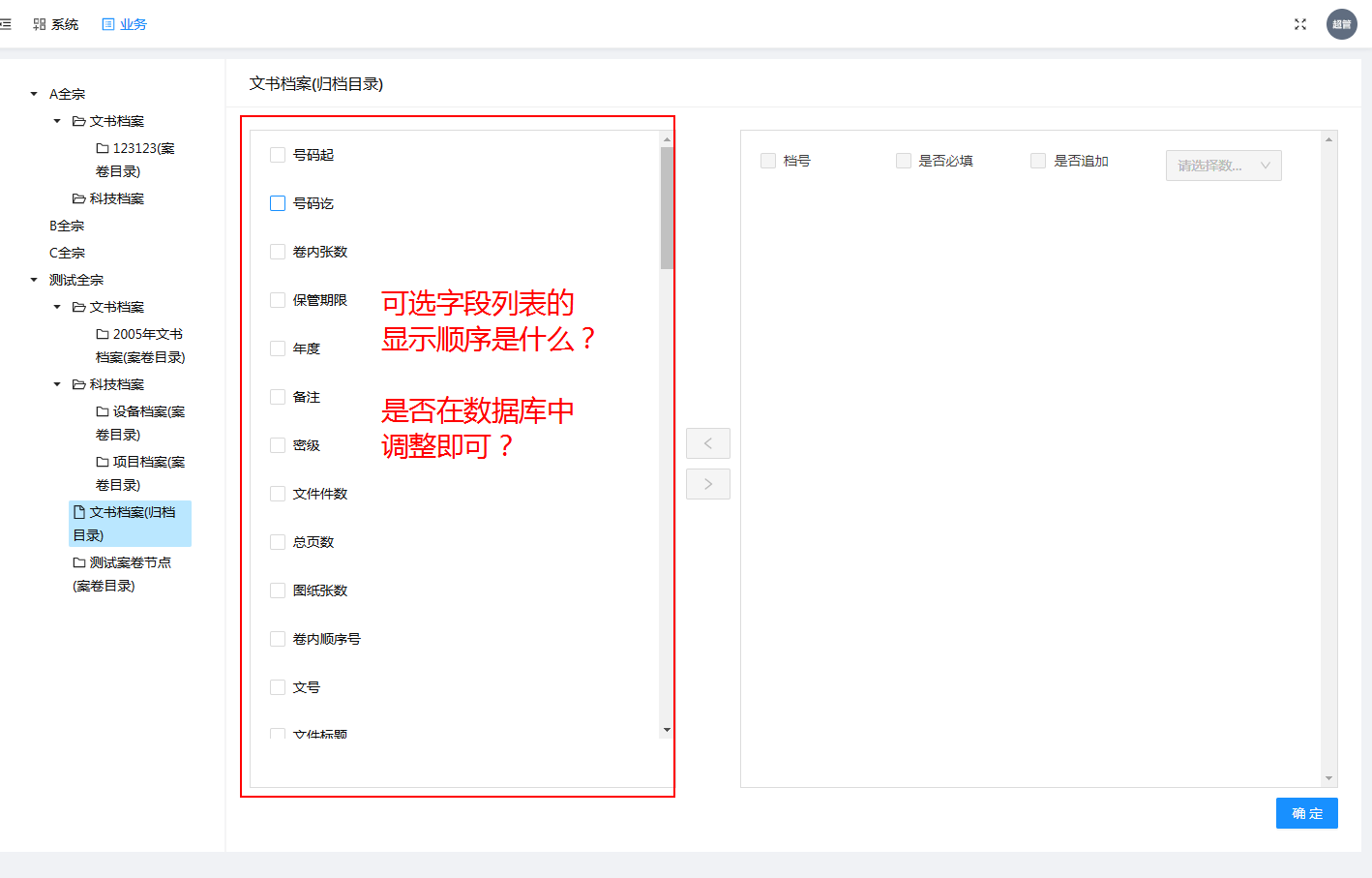Check the 档号 checkbox in right panel
The height and width of the screenshot is (878, 1372).
768,161
